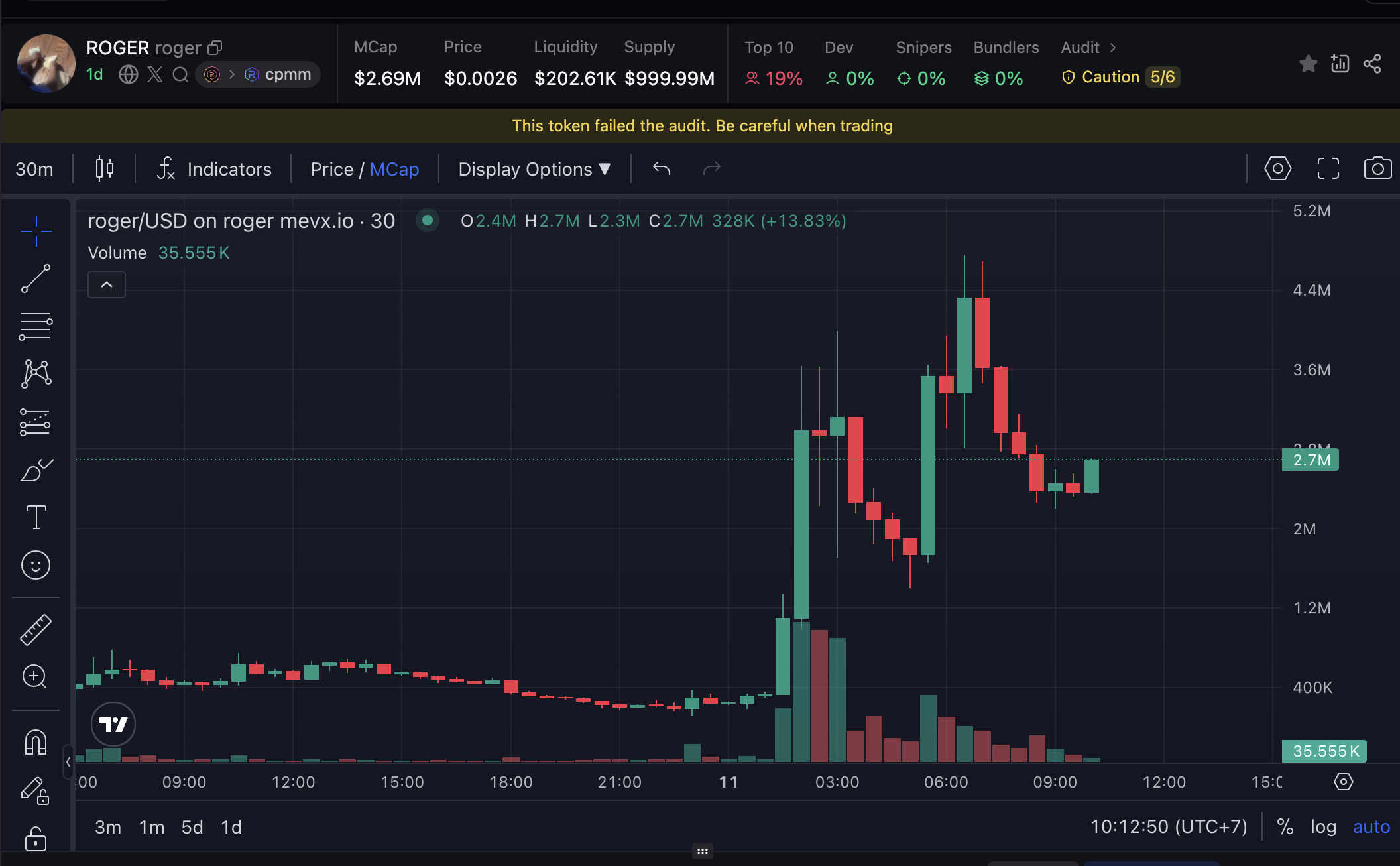The width and height of the screenshot is (1400, 866).
Task: Open TradingView logo link on chart
Action: point(113,724)
